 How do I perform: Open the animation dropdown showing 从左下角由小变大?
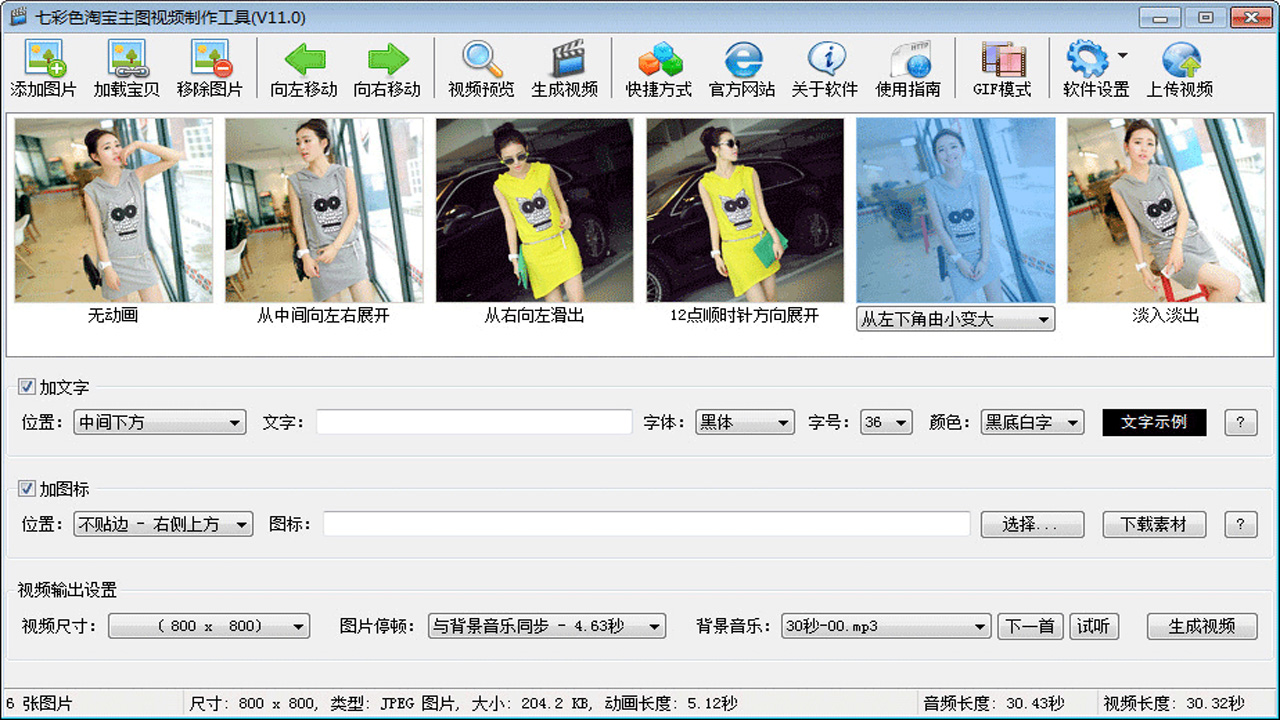coord(1042,319)
